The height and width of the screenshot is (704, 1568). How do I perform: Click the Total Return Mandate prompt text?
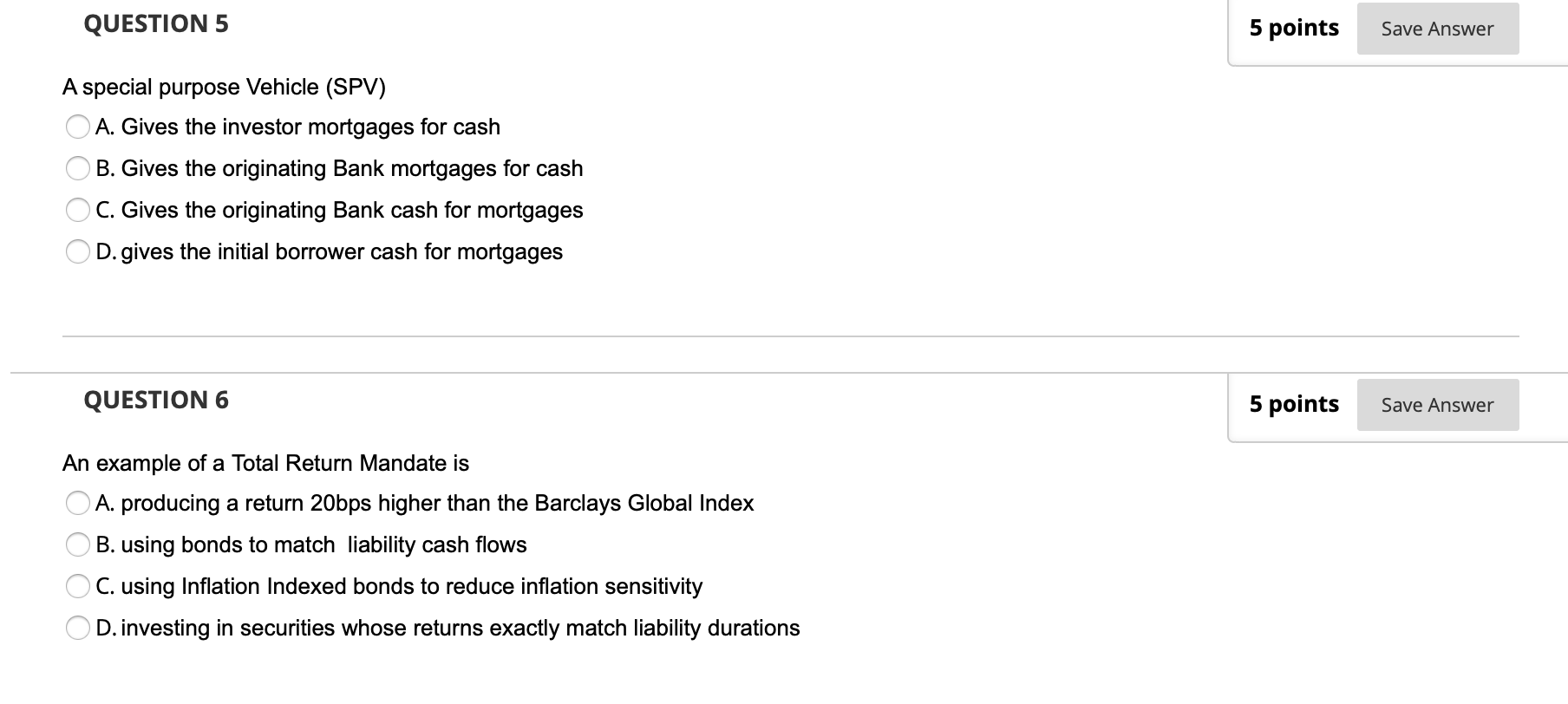click(265, 463)
